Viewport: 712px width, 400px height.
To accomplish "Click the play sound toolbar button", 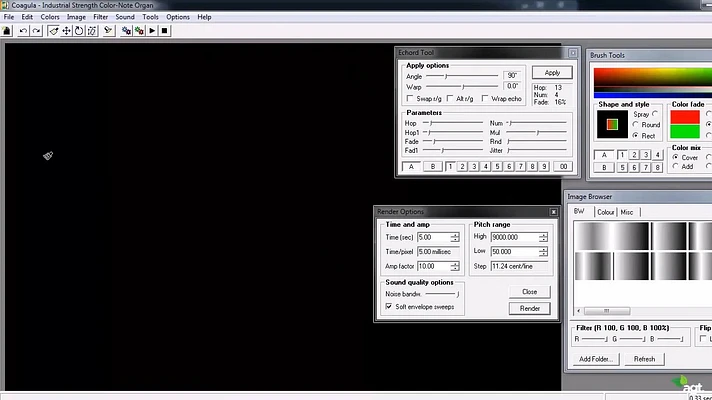I will tap(152, 31).
